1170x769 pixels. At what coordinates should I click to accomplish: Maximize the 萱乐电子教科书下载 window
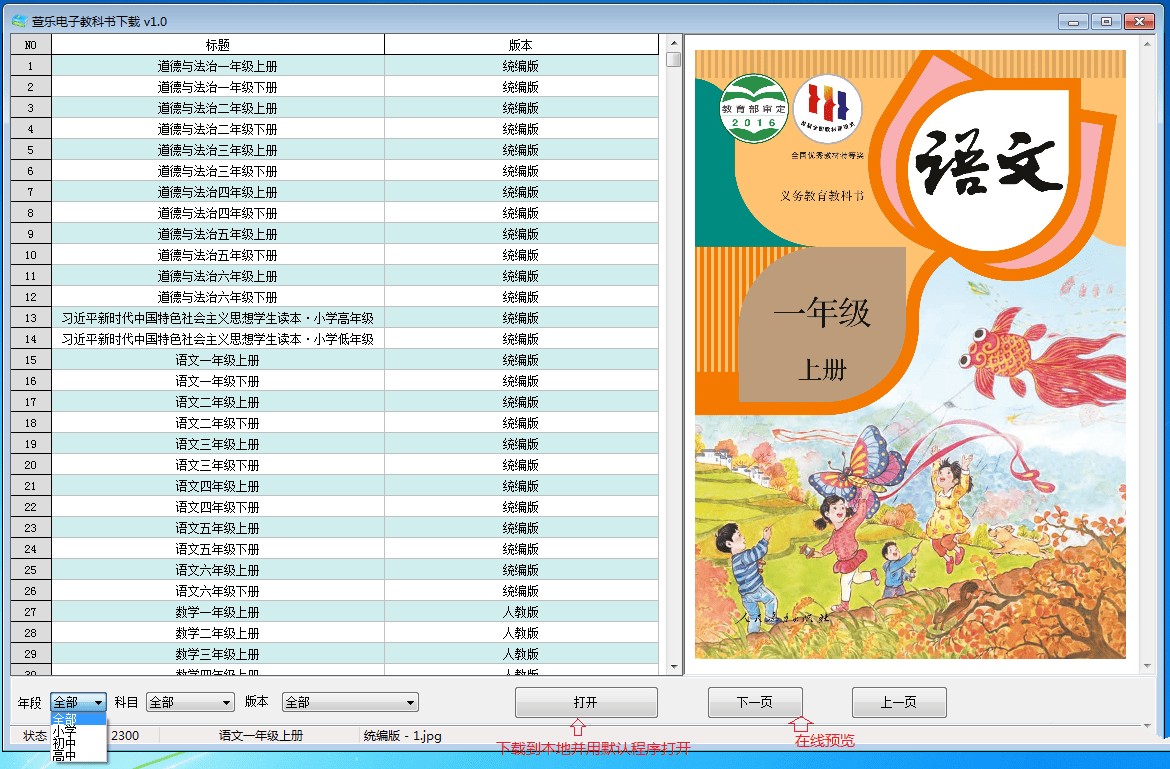coord(1106,22)
